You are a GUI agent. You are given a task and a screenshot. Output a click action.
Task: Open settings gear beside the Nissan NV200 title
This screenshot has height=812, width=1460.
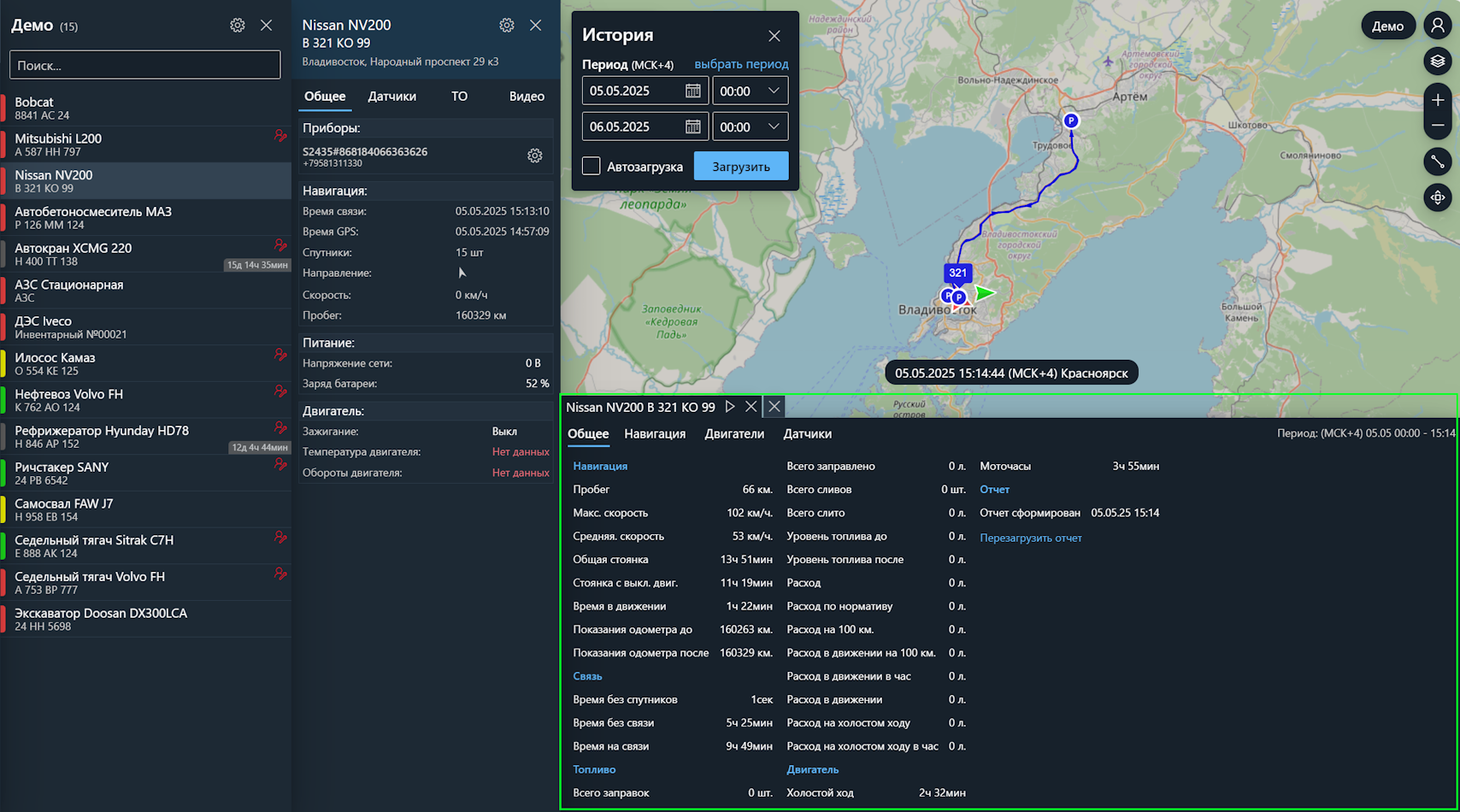[x=507, y=26]
